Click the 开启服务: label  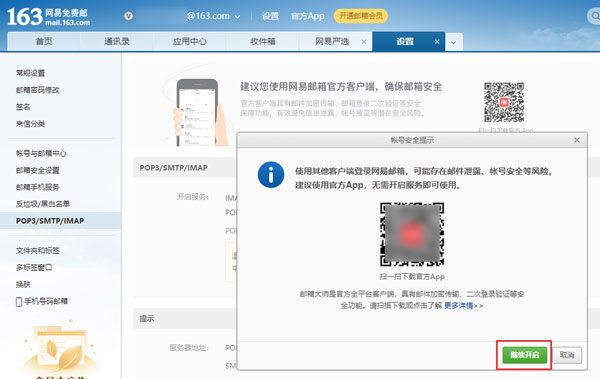point(192,197)
